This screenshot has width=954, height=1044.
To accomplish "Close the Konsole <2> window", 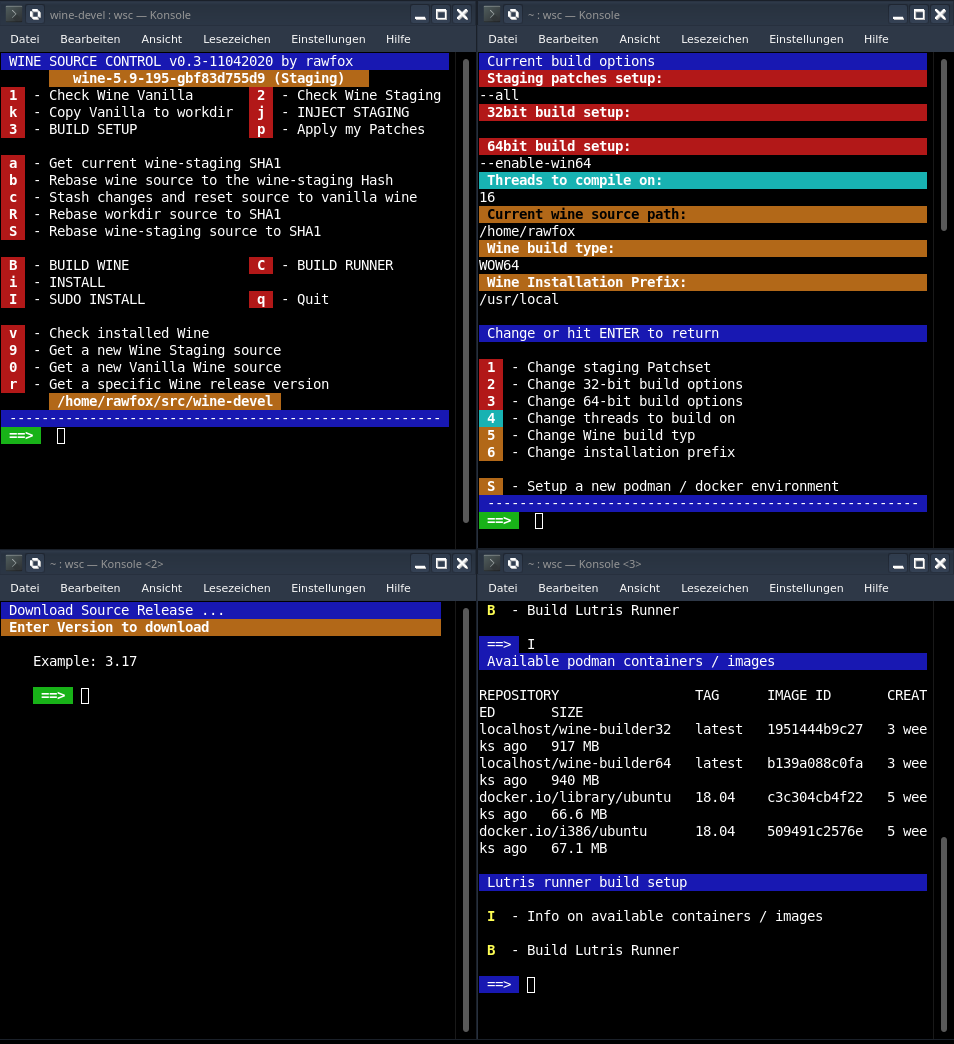I will (463, 564).
